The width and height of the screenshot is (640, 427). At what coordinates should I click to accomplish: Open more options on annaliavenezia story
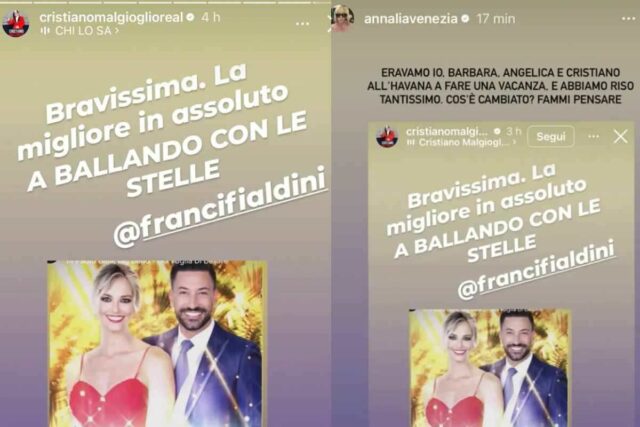click(x=628, y=19)
